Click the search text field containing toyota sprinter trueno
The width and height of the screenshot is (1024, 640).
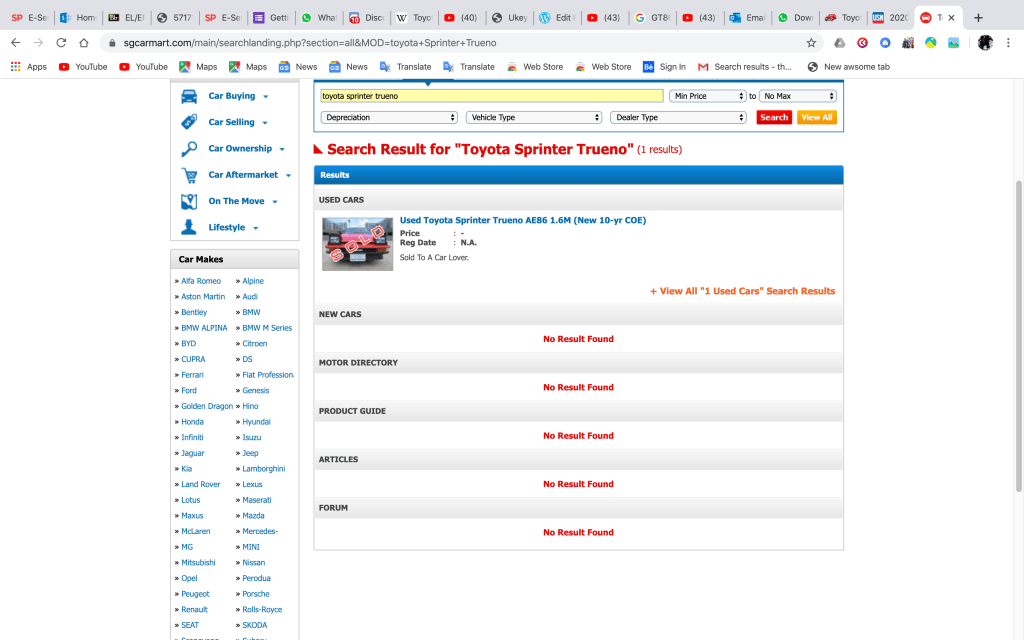(x=491, y=96)
